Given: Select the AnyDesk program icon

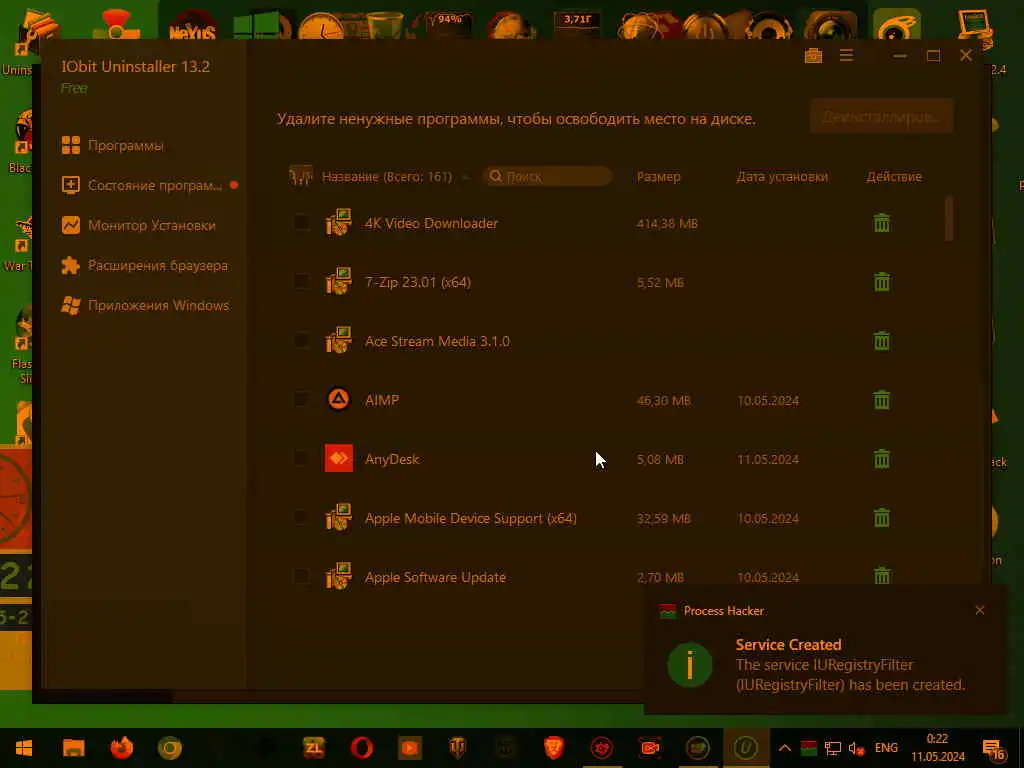Looking at the screenshot, I should 338,458.
